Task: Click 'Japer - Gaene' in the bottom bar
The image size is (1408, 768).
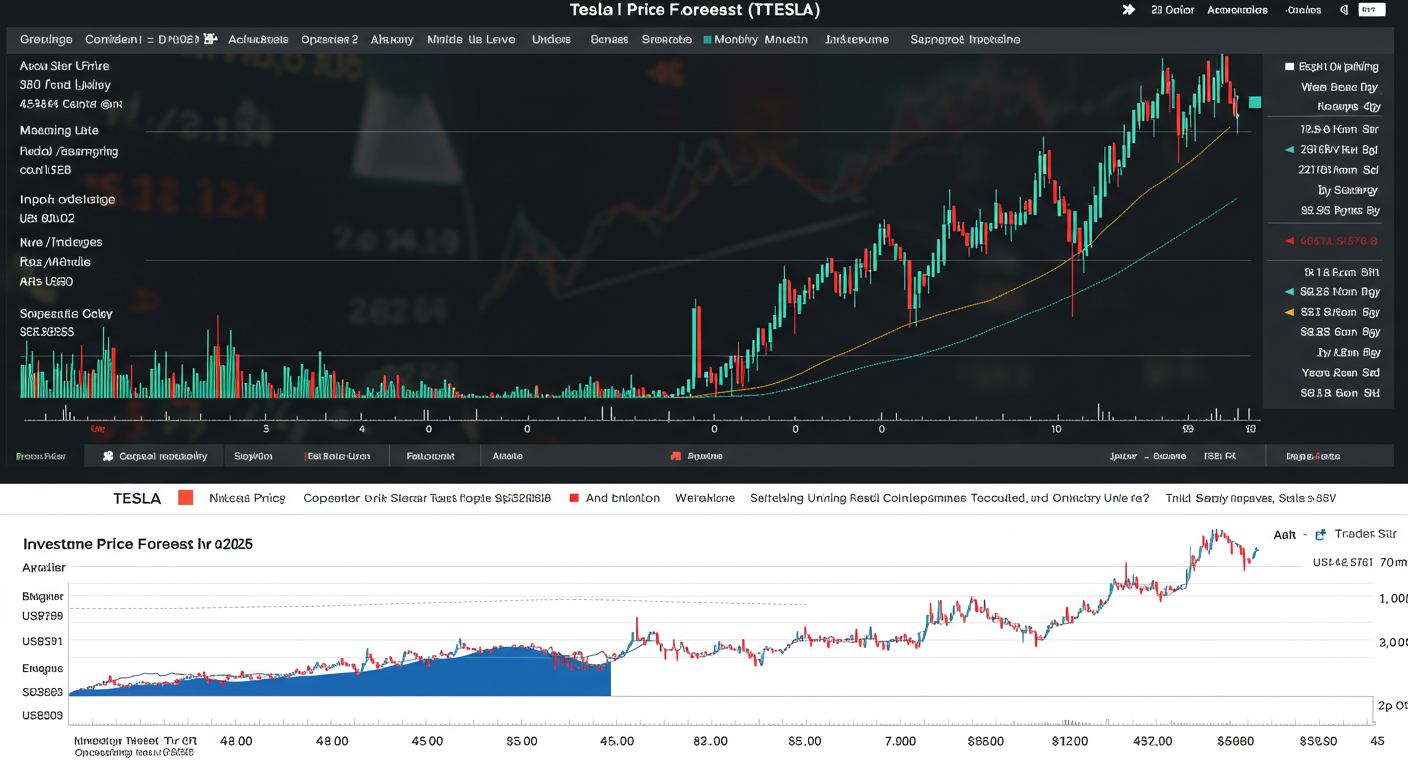Action: tap(1148, 456)
